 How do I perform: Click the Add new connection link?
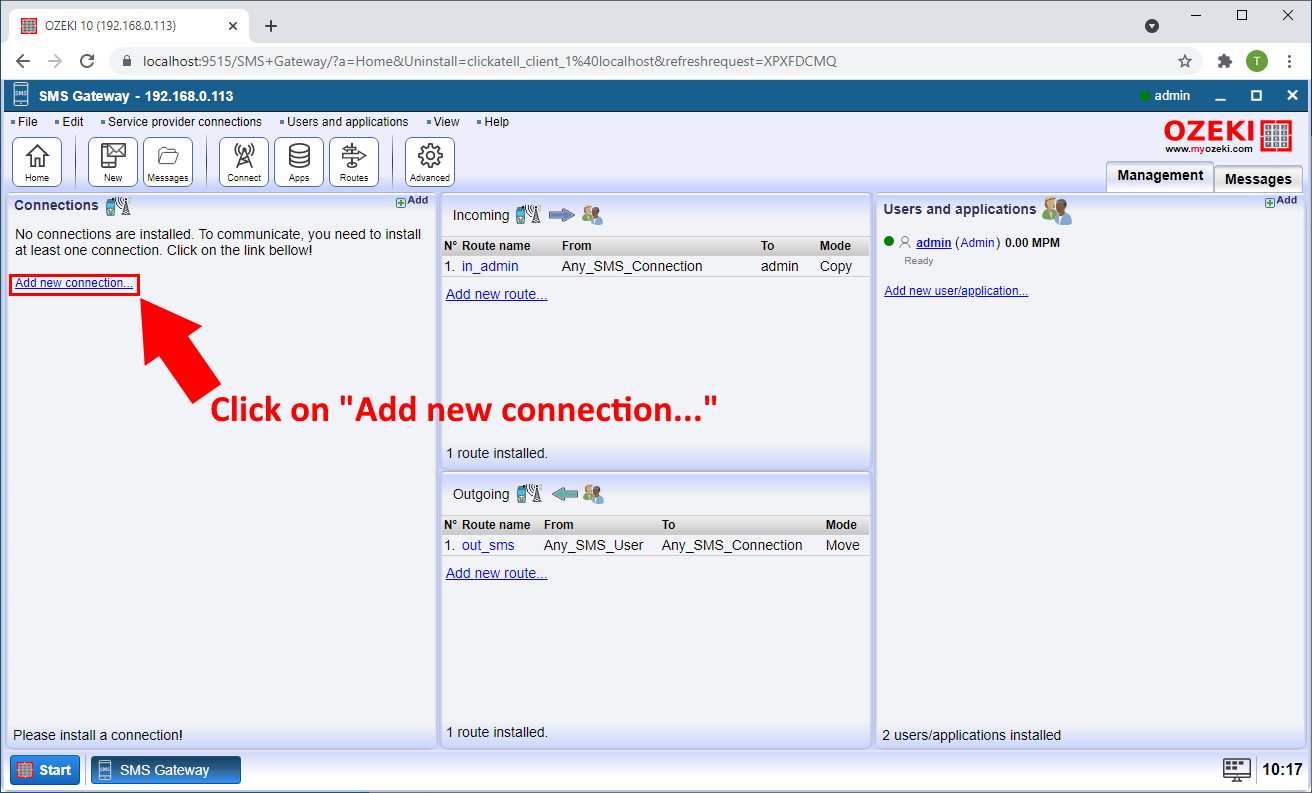click(x=74, y=283)
